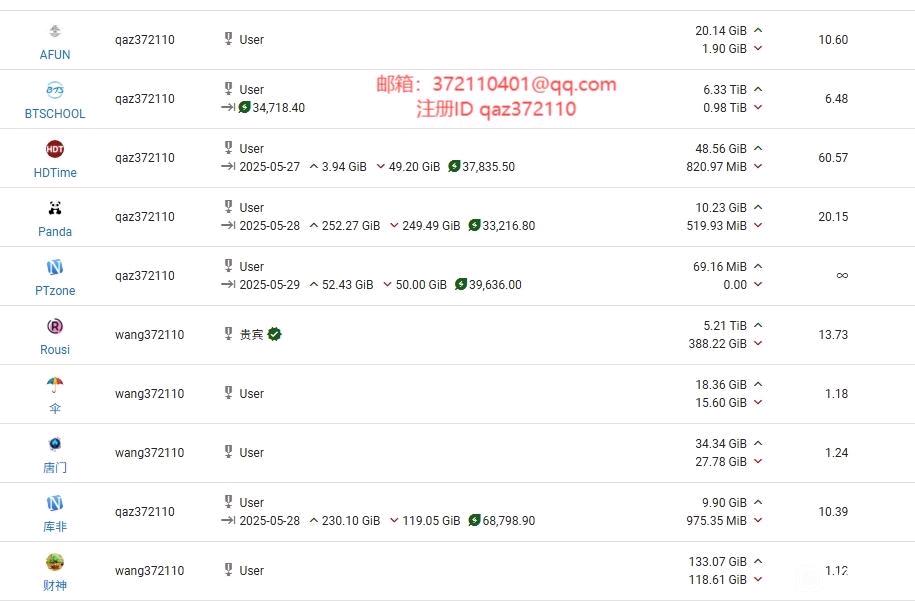The width and height of the screenshot is (915, 602).
Task: Open the 库非 site link
Action: pos(55,527)
